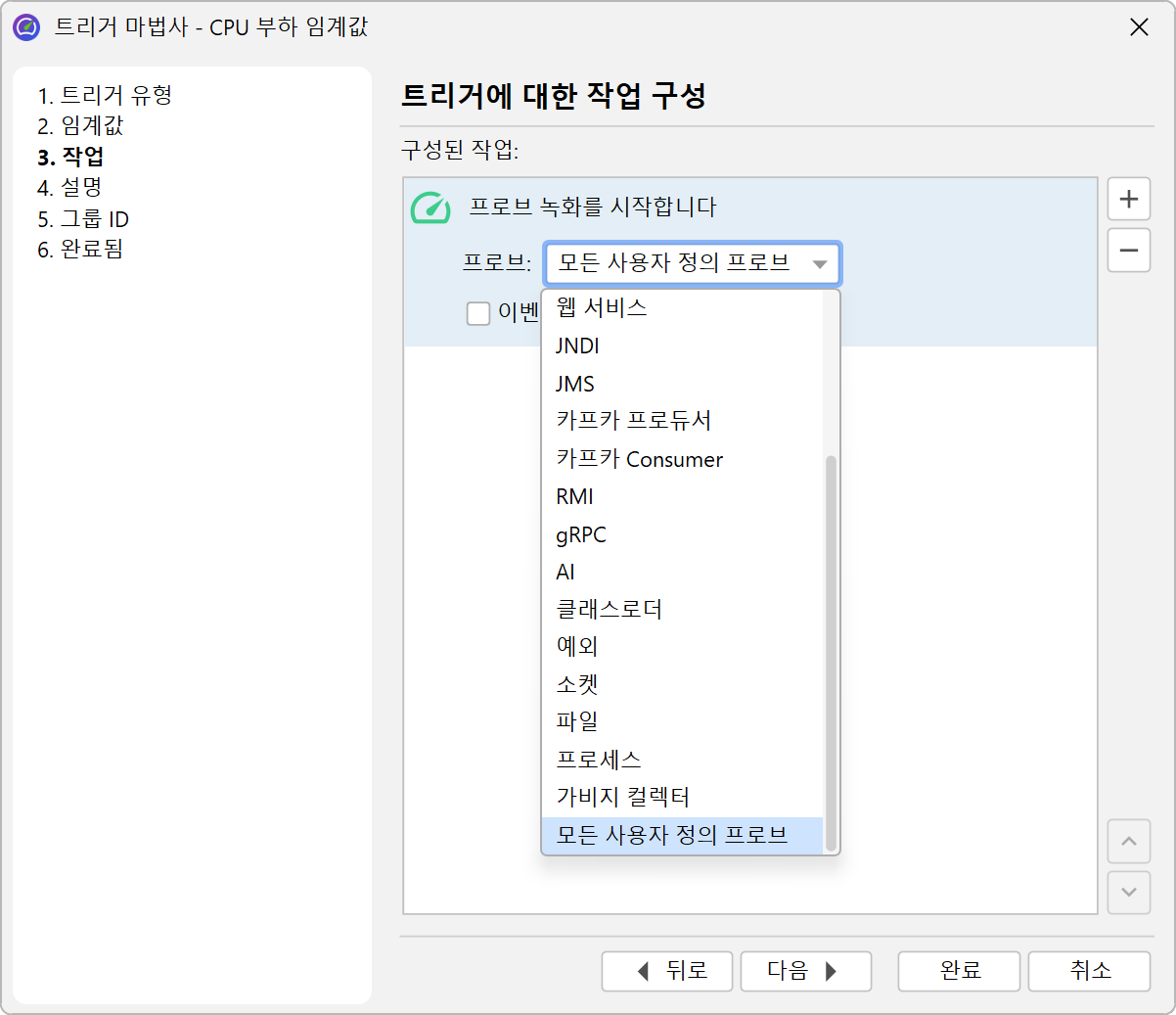
Task: Select 가비지 컬렉터 in the dropdown
Action: point(622,797)
